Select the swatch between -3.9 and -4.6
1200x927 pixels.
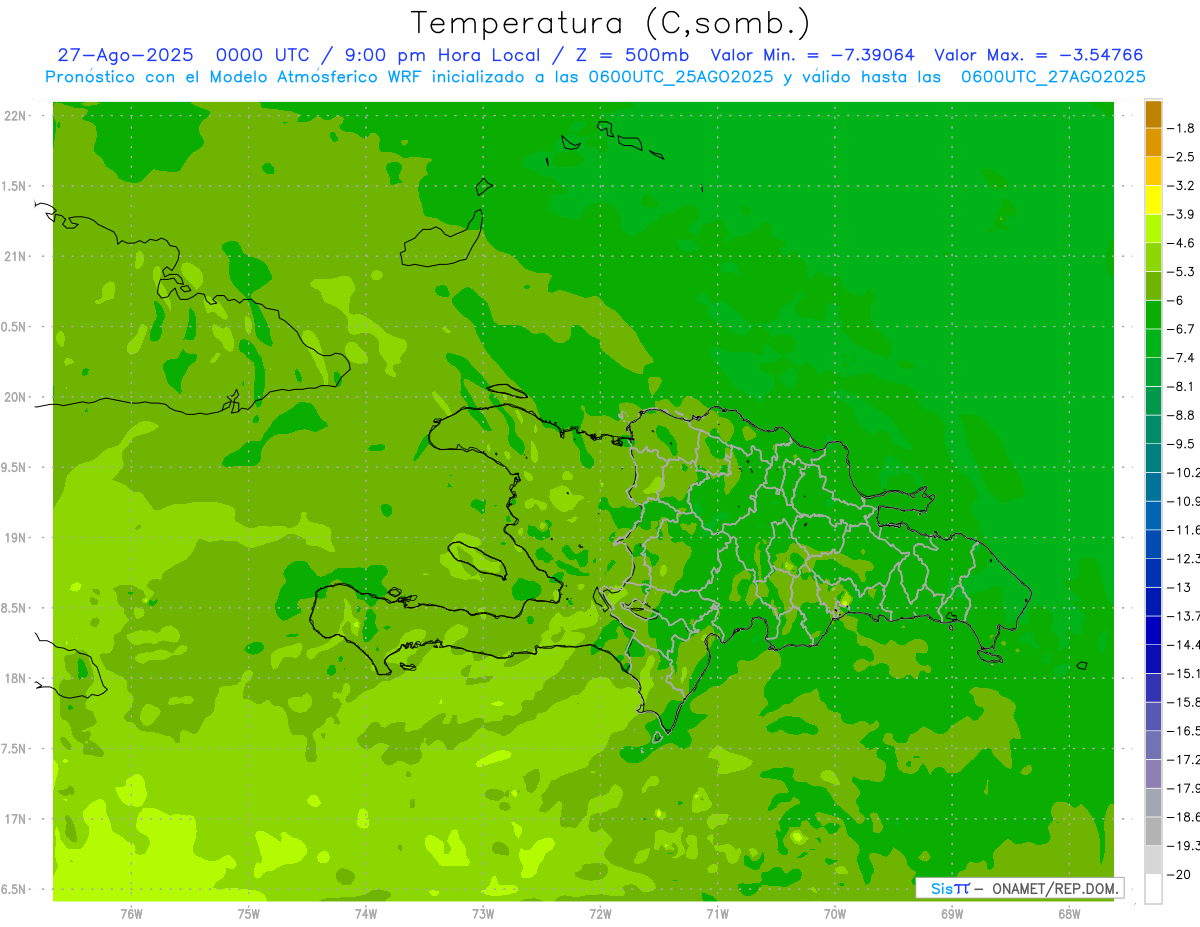pos(1153,229)
